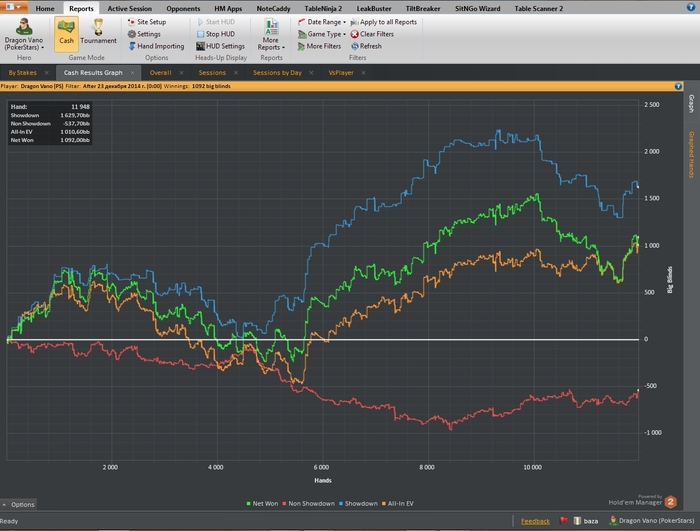Select the Graphed Hands side tab
The width and height of the screenshot is (700, 531).
point(691,155)
